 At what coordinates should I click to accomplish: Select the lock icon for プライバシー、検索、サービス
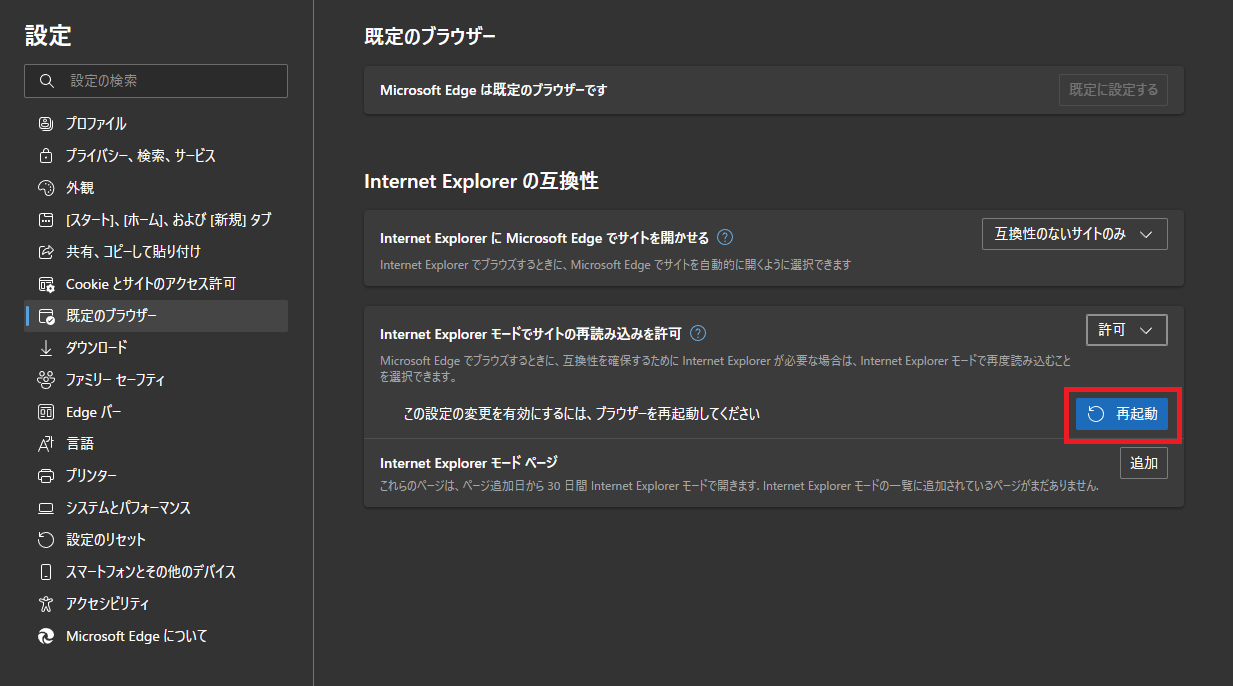coord(45,156)
